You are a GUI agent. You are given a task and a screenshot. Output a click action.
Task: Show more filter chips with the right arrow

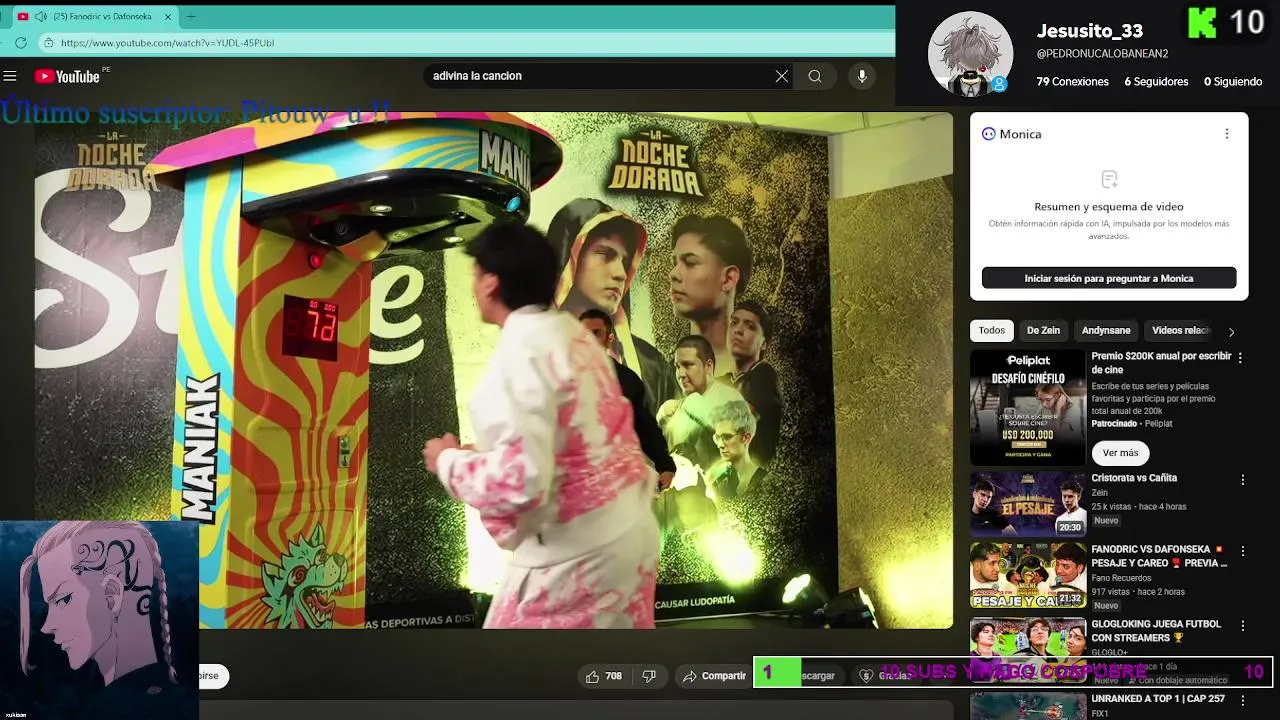[x=1231, y=331]
